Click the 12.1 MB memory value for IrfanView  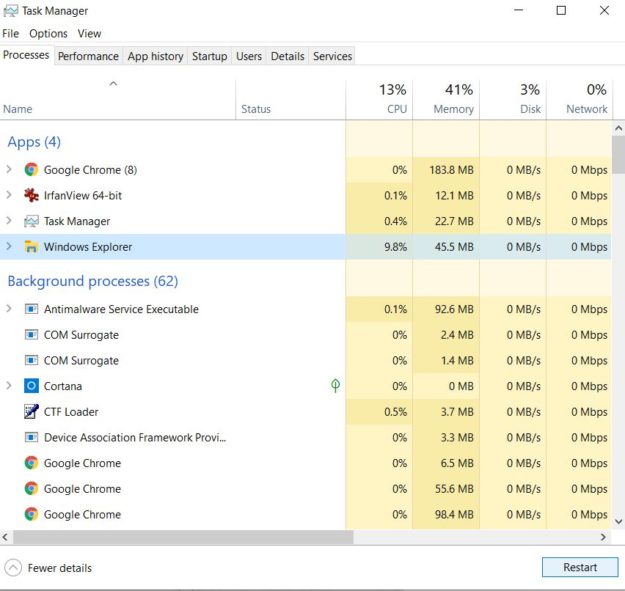pos(454,196)
